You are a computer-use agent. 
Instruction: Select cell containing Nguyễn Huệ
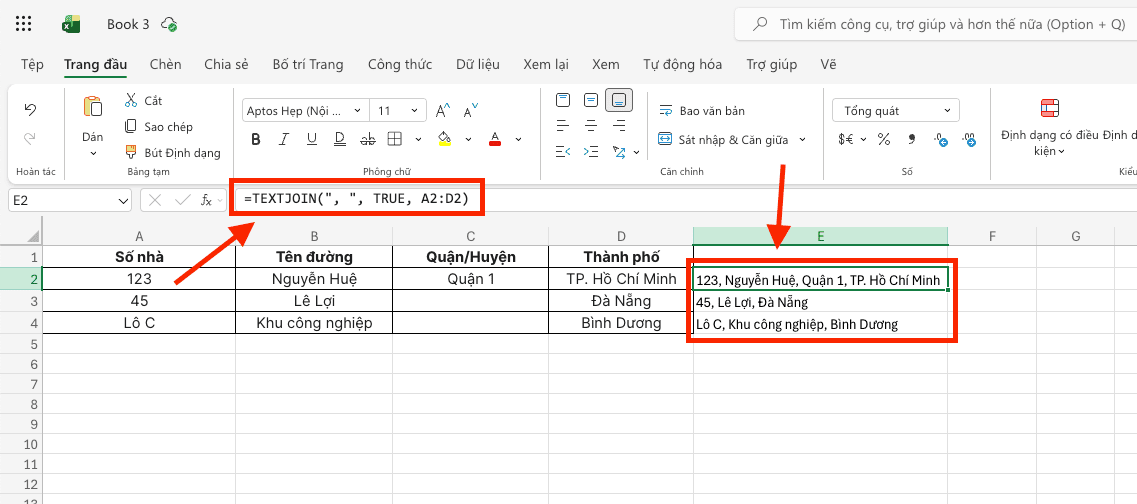point(314,278)
